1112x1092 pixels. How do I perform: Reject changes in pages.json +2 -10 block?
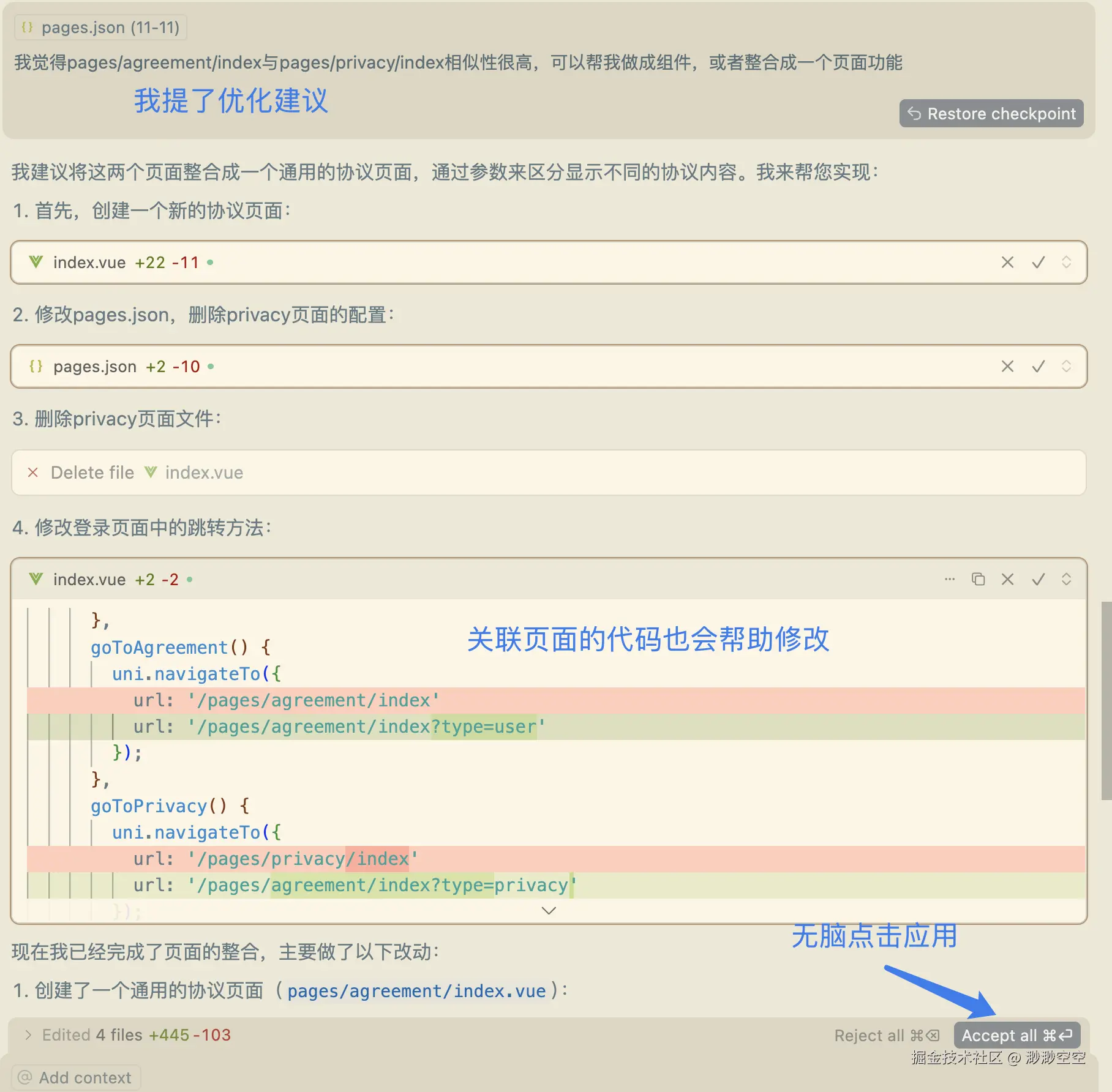point(1007,367)
